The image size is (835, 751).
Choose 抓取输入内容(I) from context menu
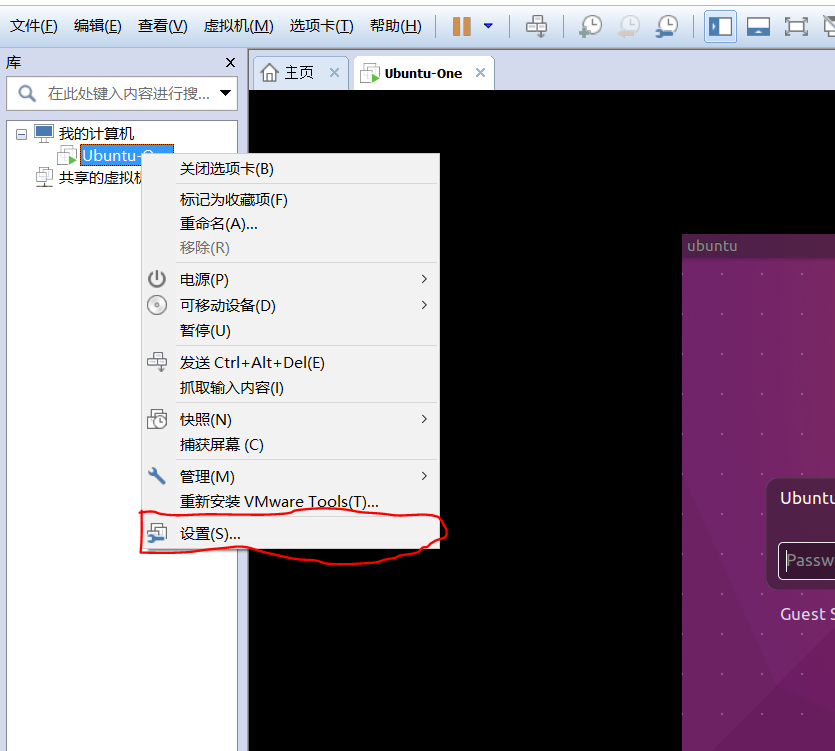click(291, 388)
